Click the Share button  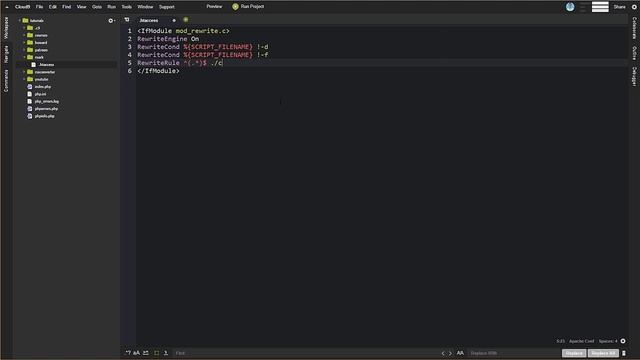pos(619,7)
